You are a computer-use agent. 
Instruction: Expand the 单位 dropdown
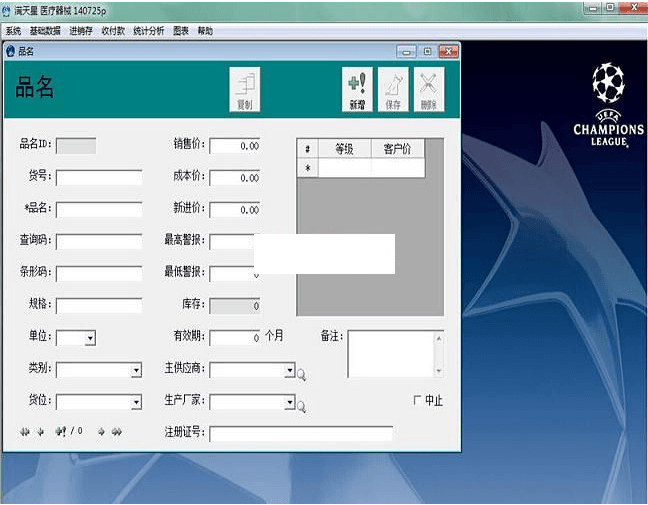[x=90, y=338]
